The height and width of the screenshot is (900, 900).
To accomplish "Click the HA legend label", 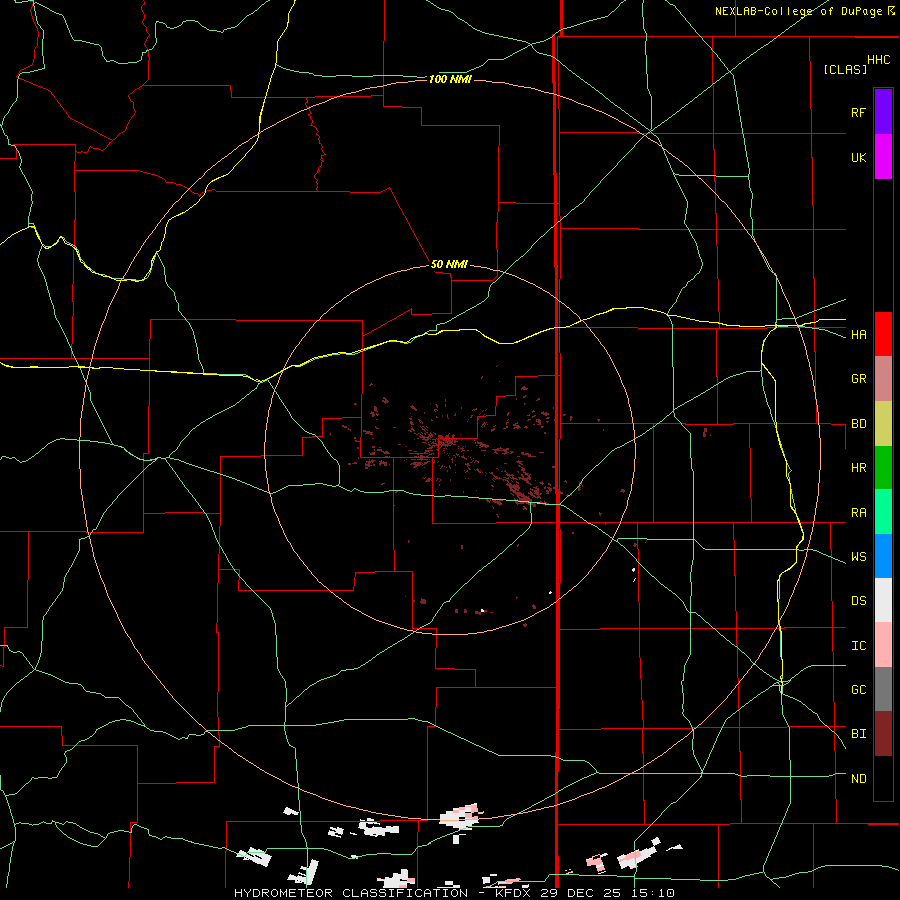I will click(858, 334).
